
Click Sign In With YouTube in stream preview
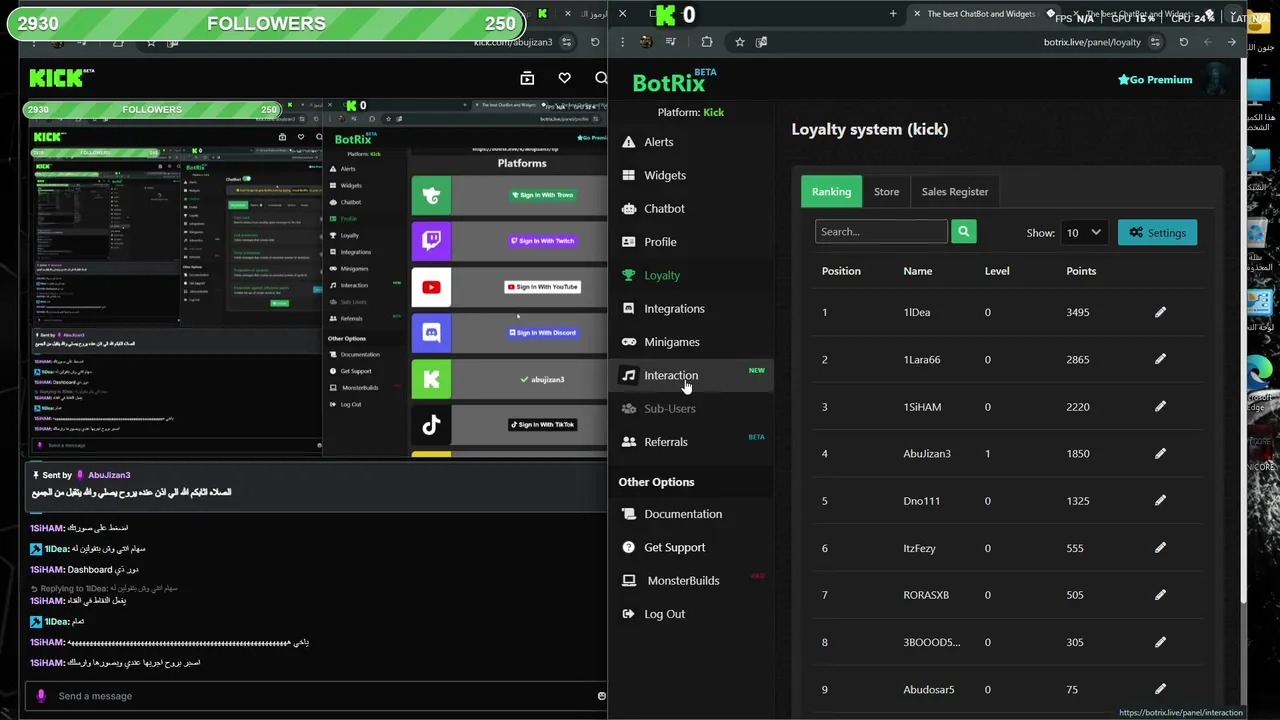pos(543,287)
